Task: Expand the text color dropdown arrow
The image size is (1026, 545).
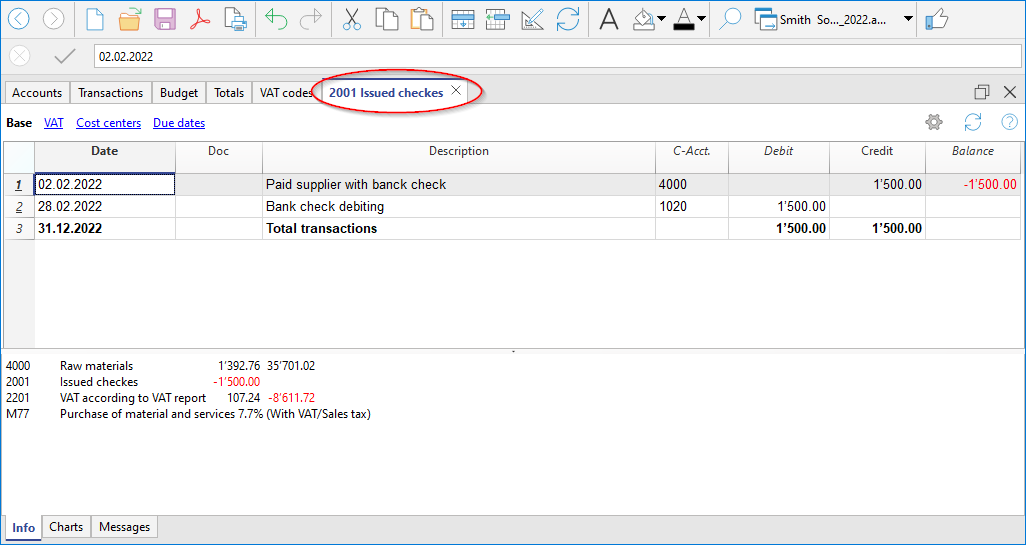Action: click(701, 19)
